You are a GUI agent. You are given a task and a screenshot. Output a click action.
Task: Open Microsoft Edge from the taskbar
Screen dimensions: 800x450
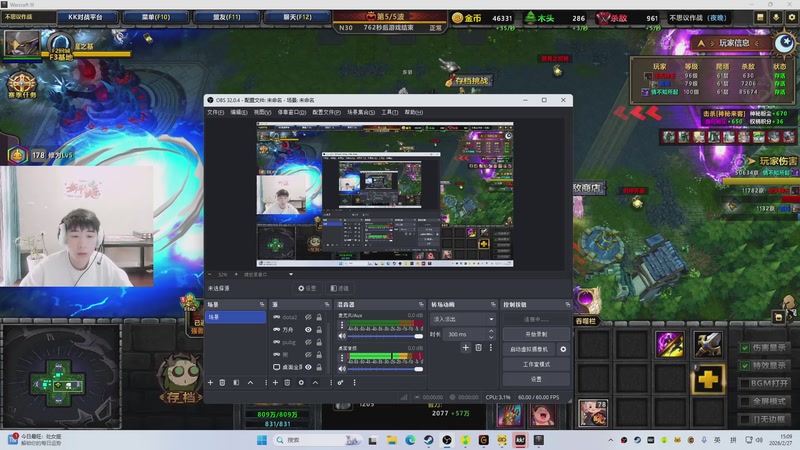(410, 440)
